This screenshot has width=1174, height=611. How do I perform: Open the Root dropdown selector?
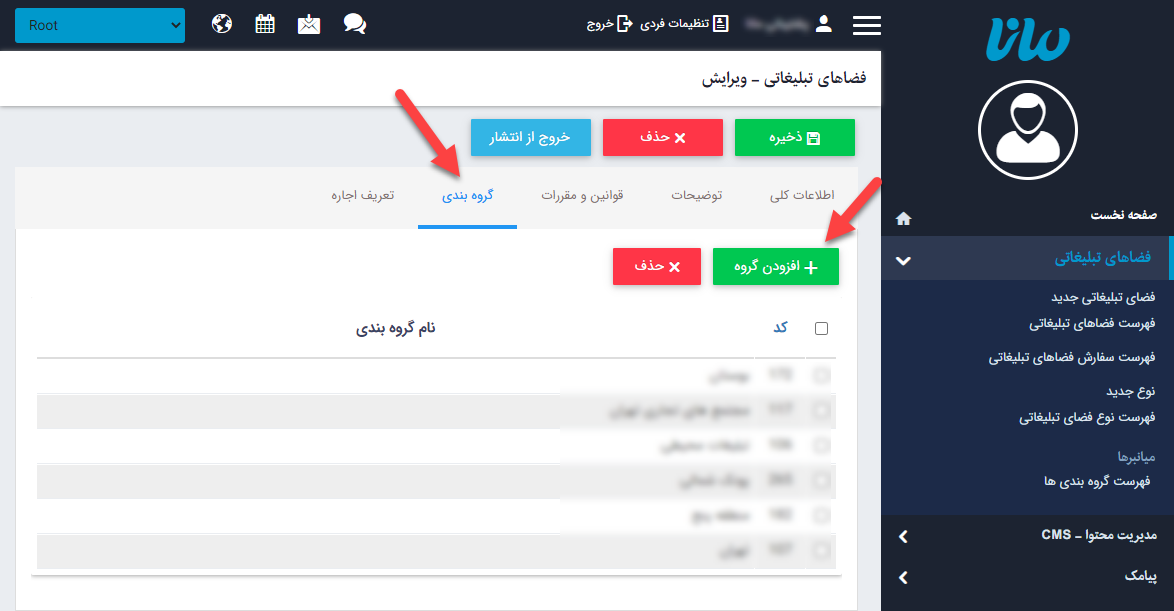click(99, 25)
